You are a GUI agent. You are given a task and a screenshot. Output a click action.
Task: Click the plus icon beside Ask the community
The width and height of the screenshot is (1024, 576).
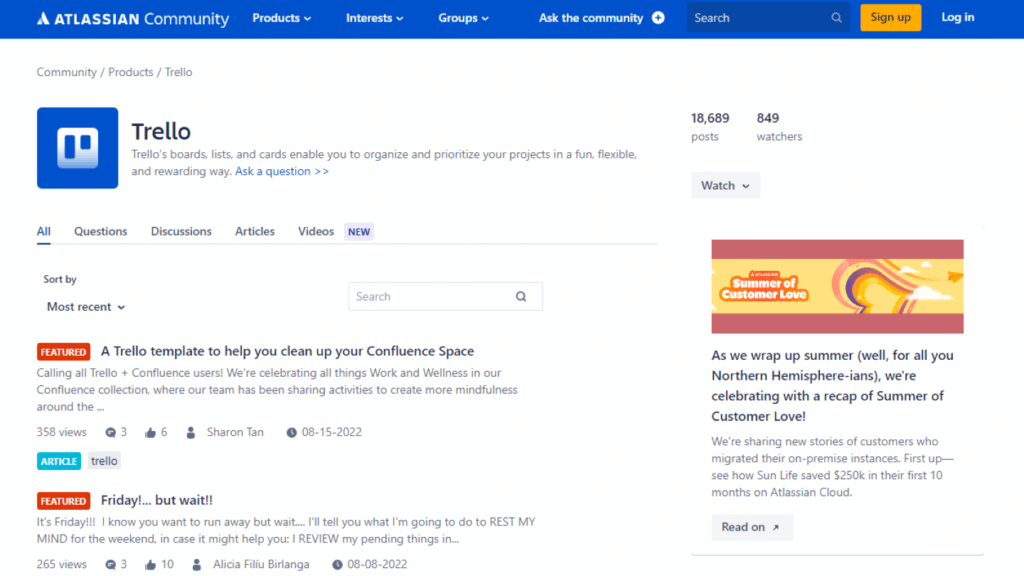pos(659,17)
